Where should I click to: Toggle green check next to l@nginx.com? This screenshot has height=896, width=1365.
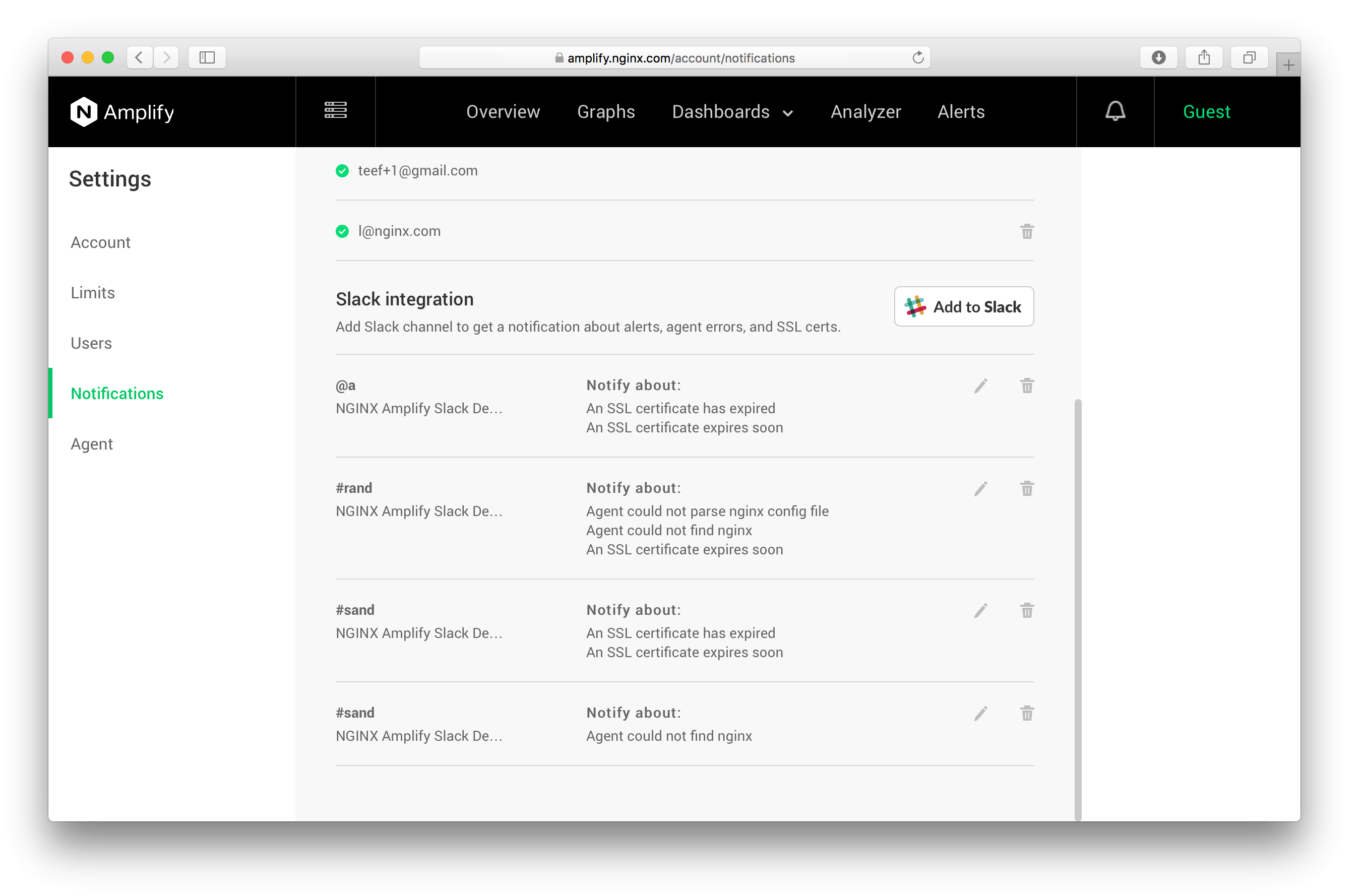point(342,232)
